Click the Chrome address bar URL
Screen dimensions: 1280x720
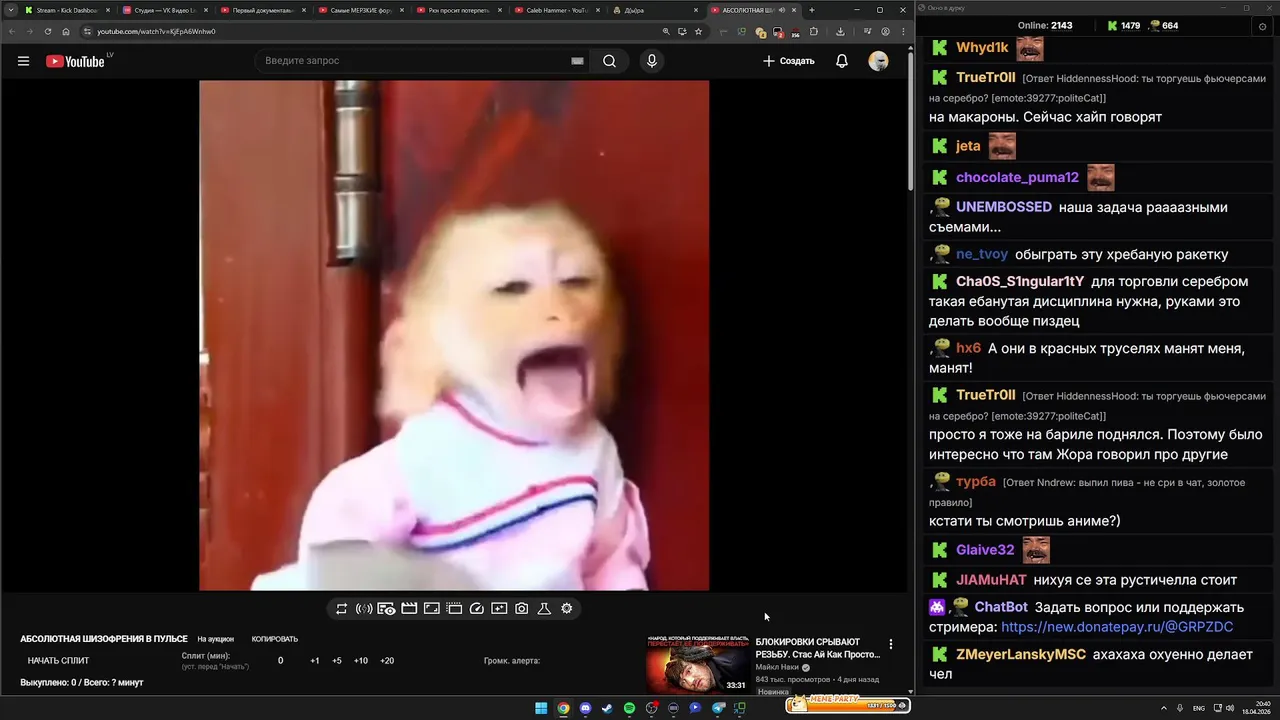[156, 31]
